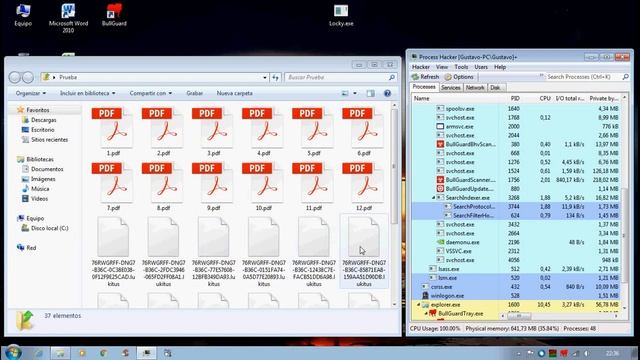Switch to the Disk tab
The image size is (640, 360).
496,88
